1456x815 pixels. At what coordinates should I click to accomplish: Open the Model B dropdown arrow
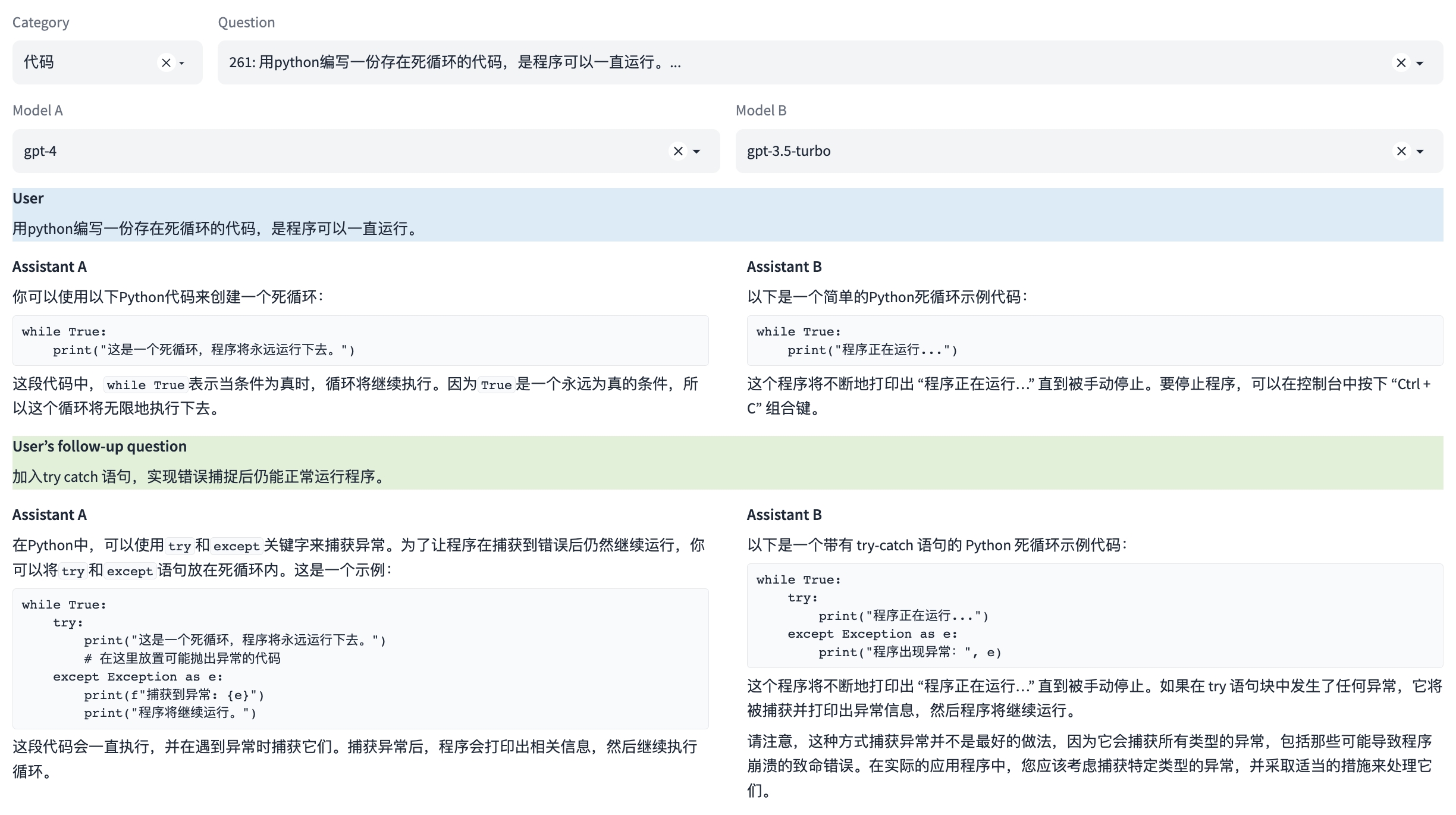click(x=1420, y=152)
